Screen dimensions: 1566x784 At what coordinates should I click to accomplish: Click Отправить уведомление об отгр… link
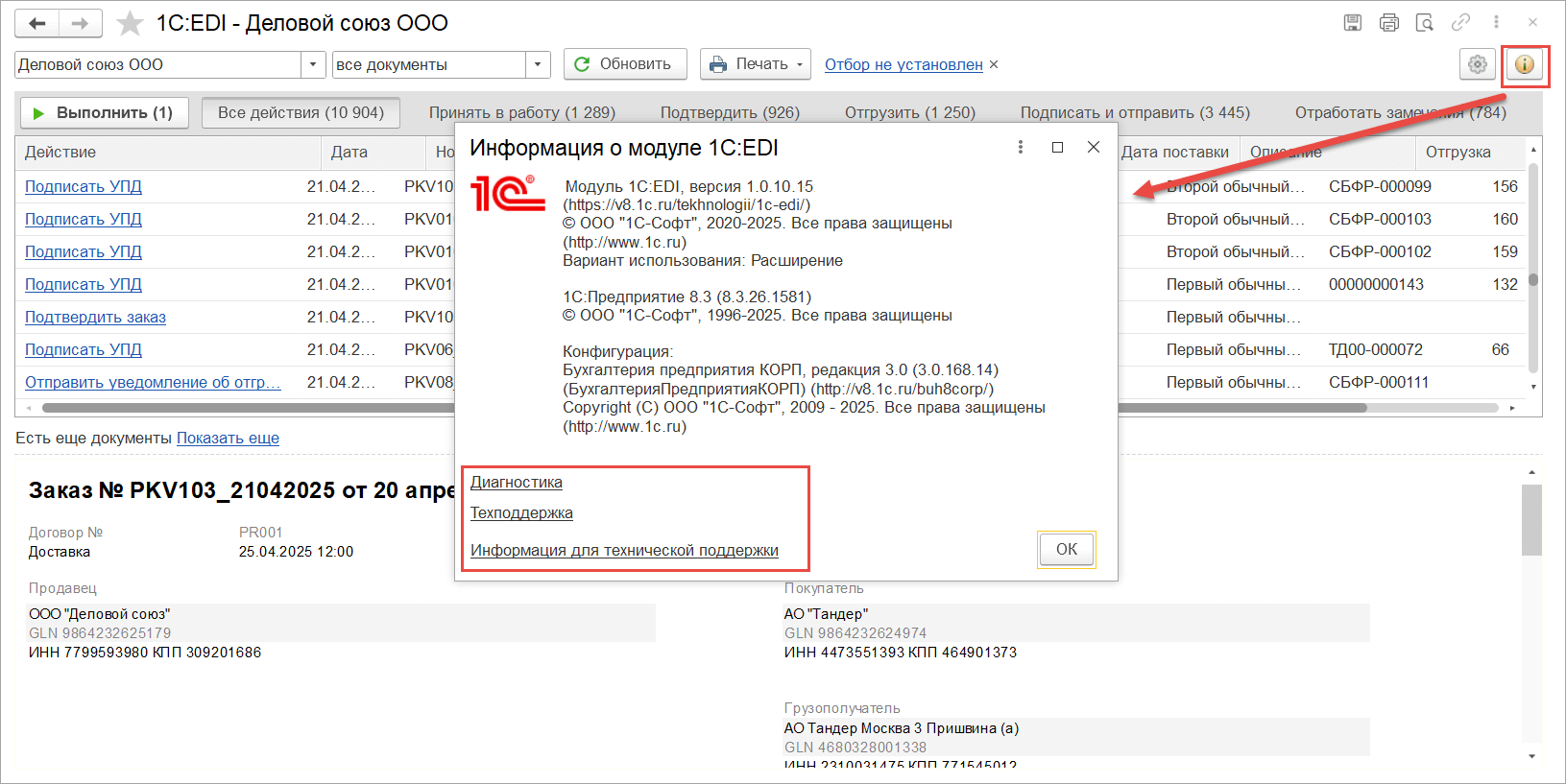(x=153, y=382)
